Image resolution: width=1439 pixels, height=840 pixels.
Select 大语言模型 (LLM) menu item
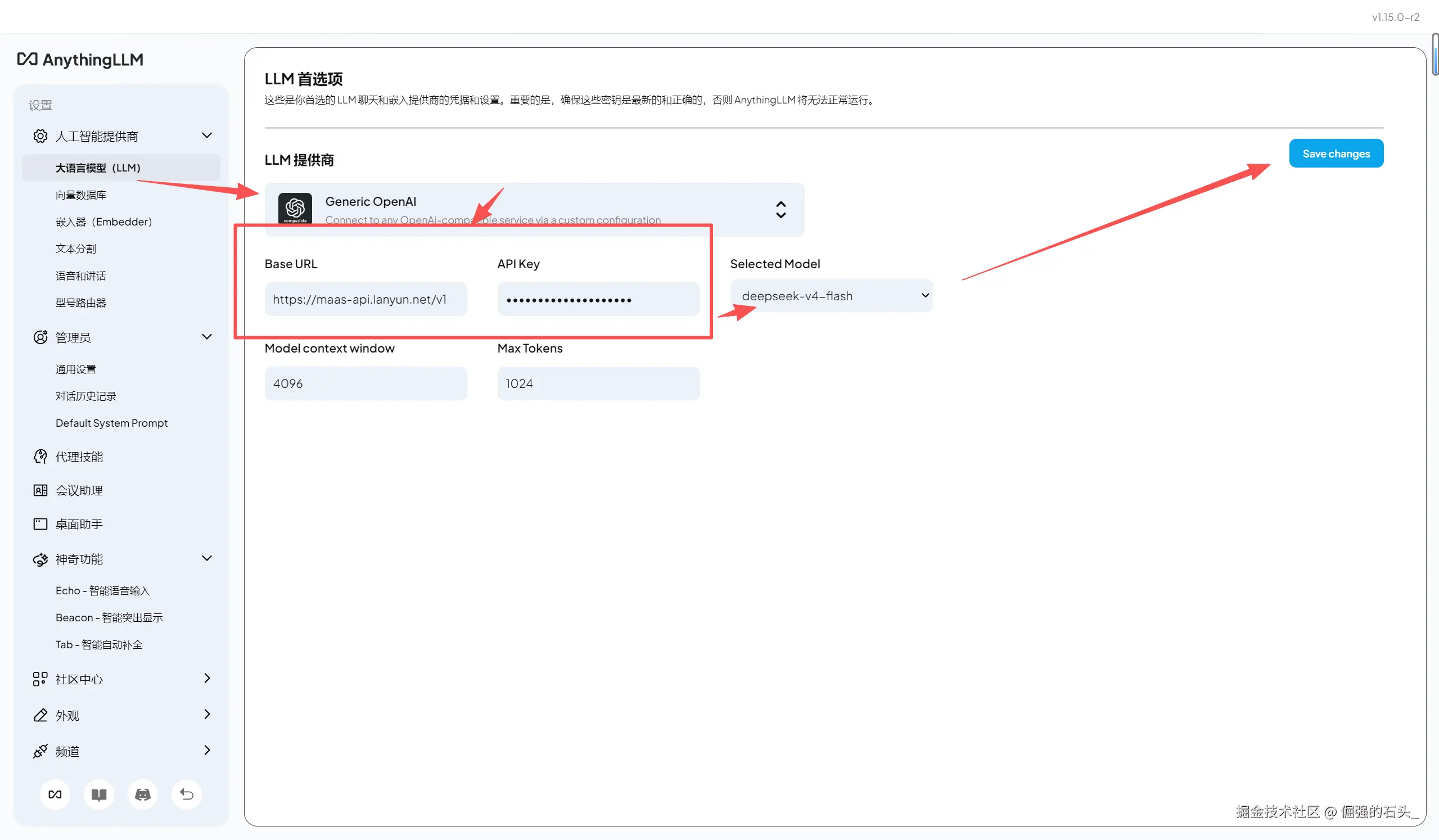[121, 168]
